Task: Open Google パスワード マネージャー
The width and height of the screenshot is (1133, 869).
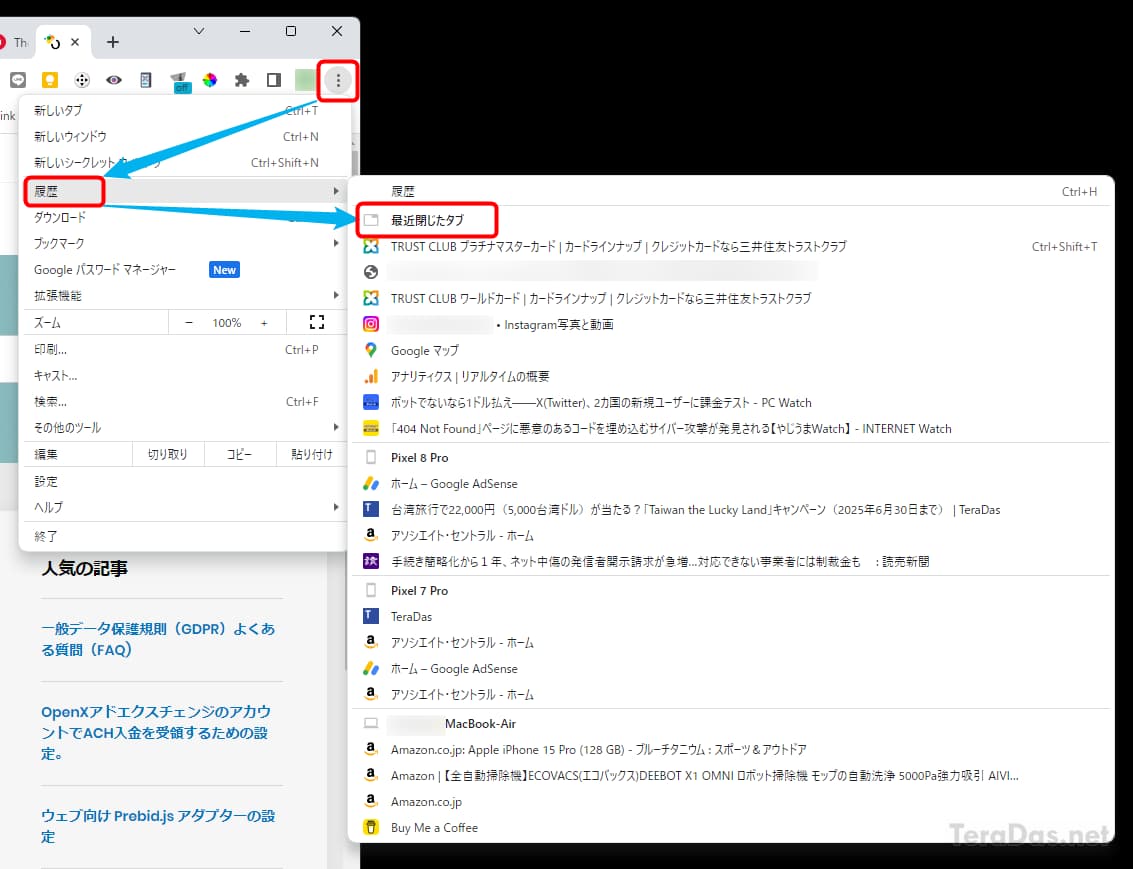Action: tap(184, 269)
